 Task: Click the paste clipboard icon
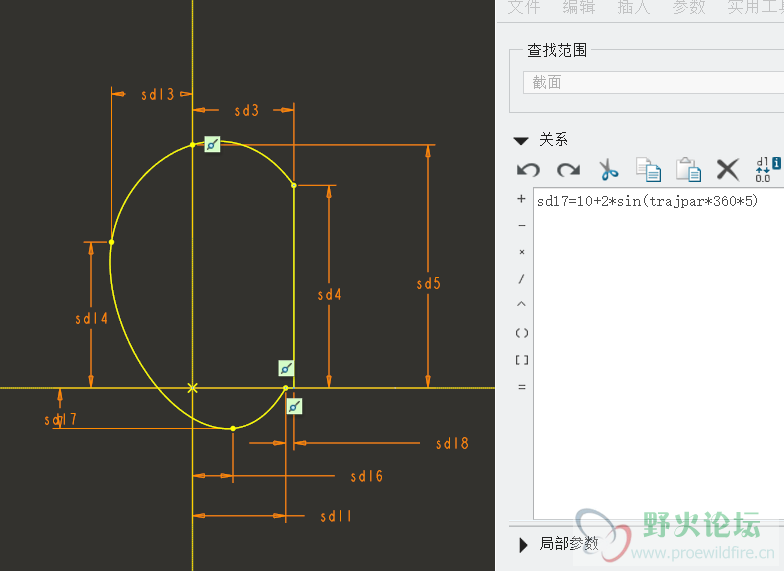point(688,170)
